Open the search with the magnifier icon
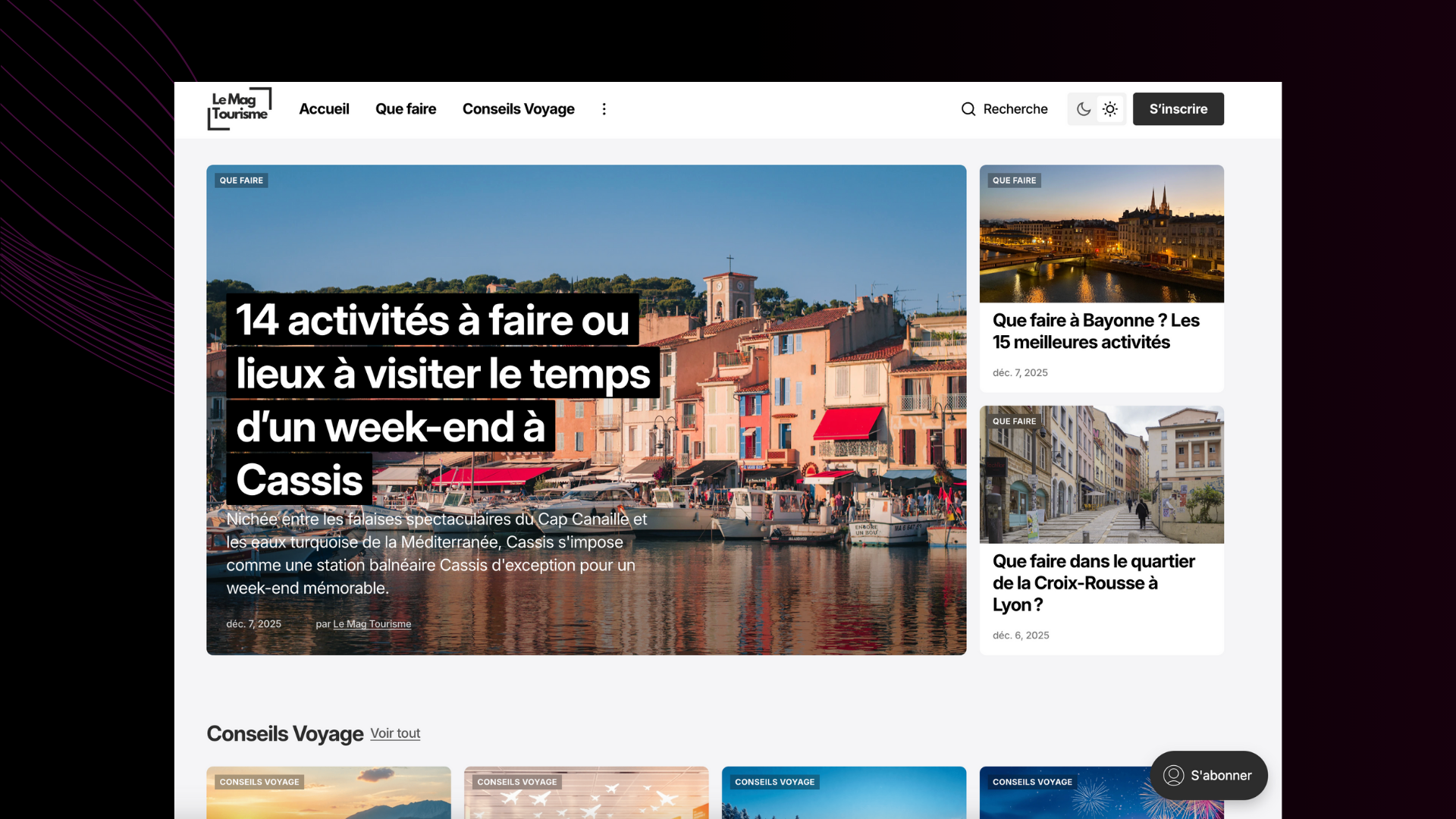The height and width of the screenshot is (819, 1456). coord(968,109)
